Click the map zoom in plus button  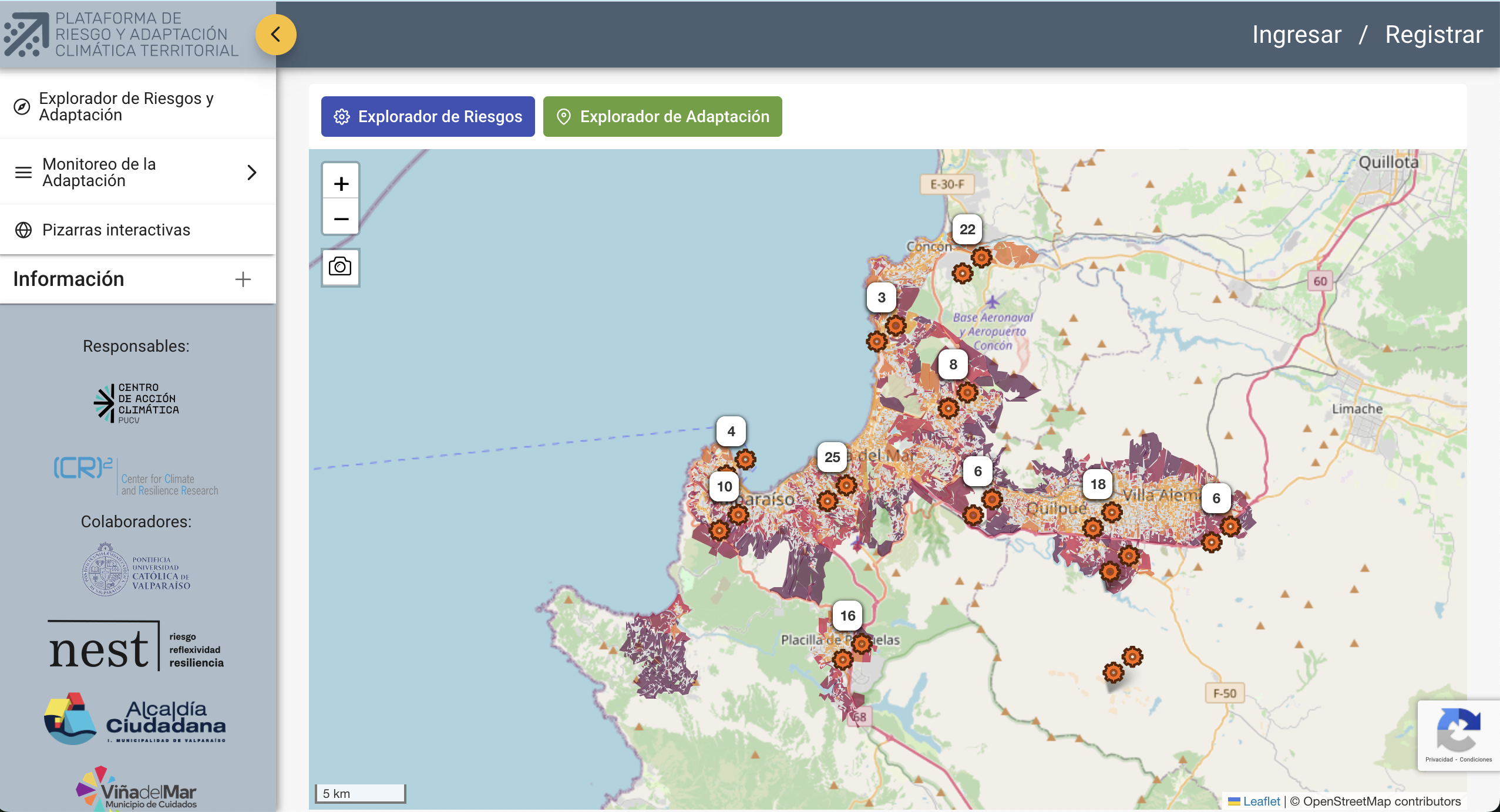click(341, 184)
